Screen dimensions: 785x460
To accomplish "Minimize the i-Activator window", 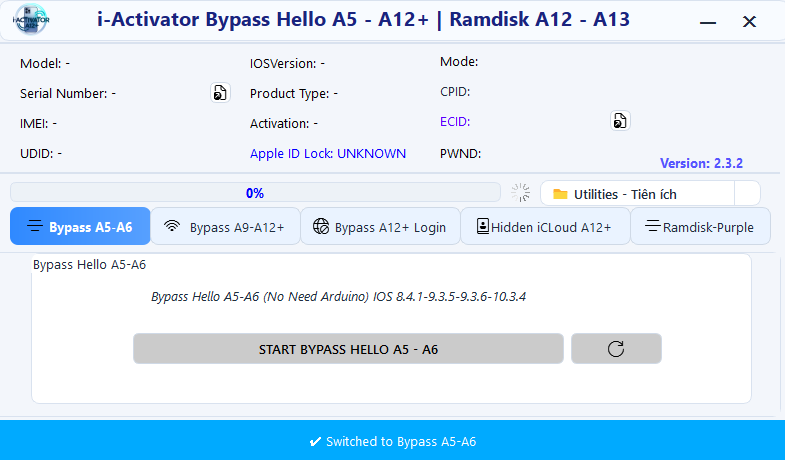I will (708, 22).
